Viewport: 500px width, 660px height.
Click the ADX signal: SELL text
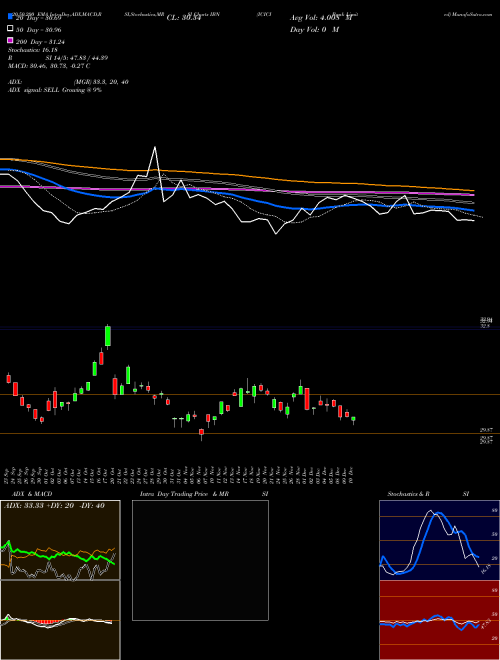click(x=34, y=90)
